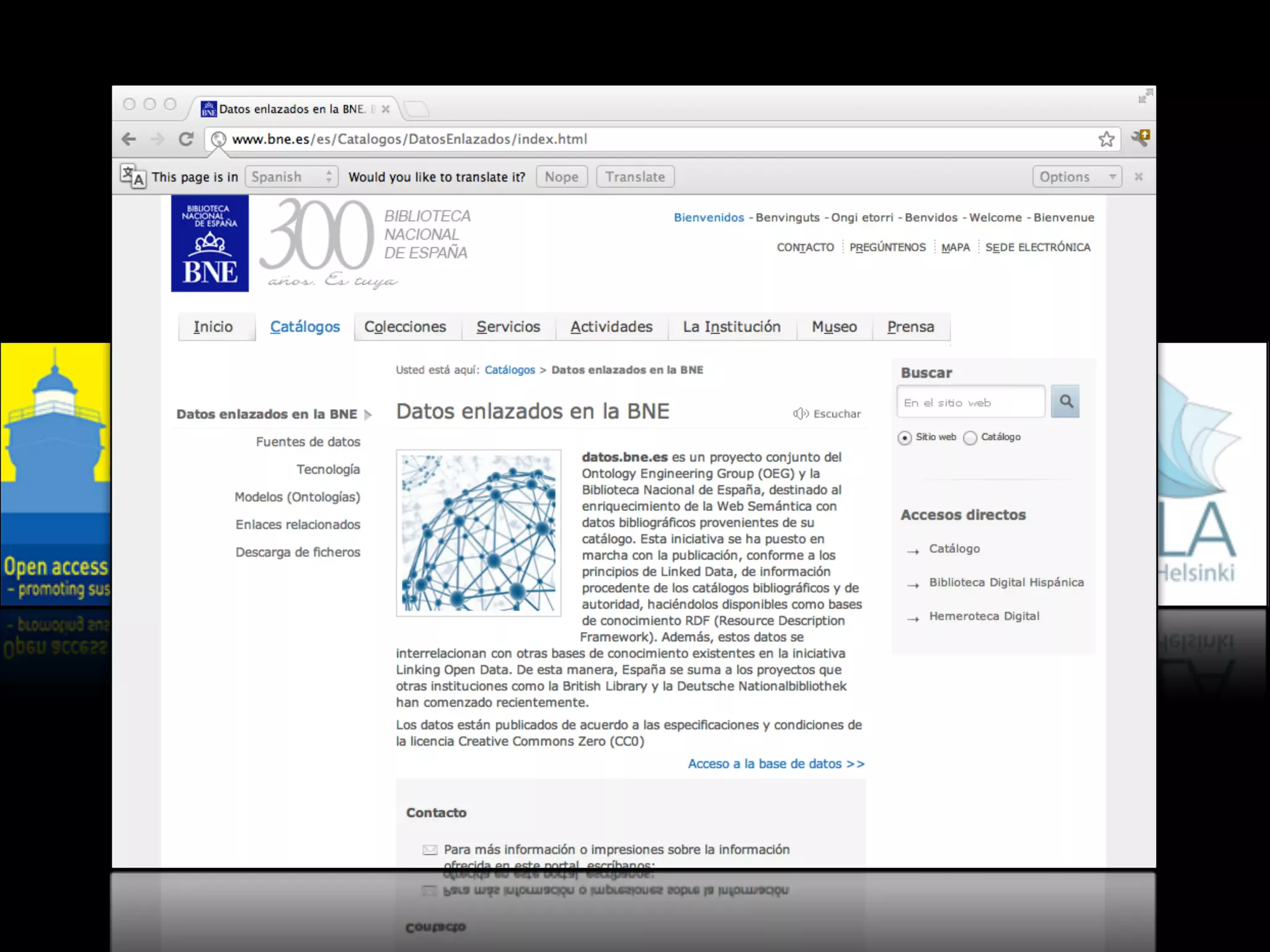Click the BNE logo
1270x952 pixels.
[210, 244]
